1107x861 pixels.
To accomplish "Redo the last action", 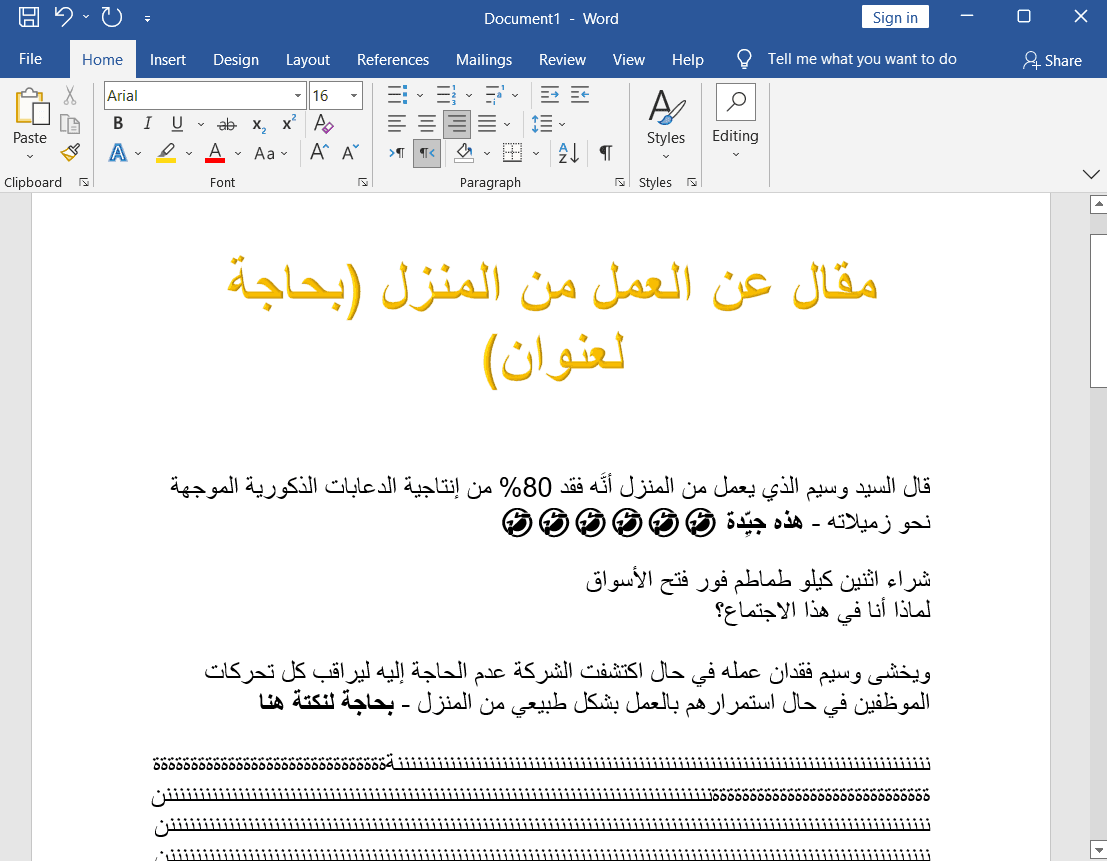I will [x=112, y=17].
